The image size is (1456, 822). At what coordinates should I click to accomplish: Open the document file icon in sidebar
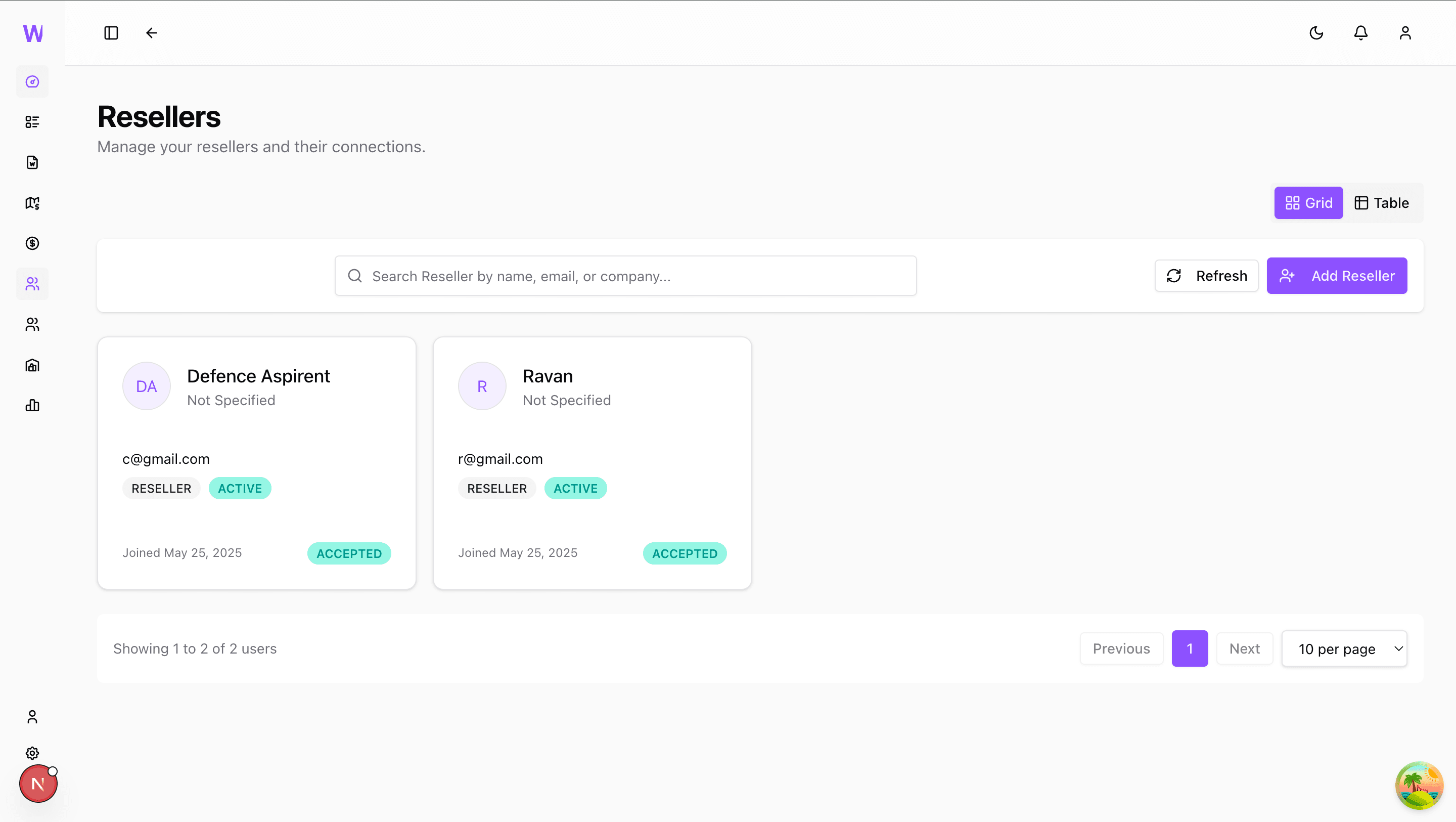click(32, 162)
